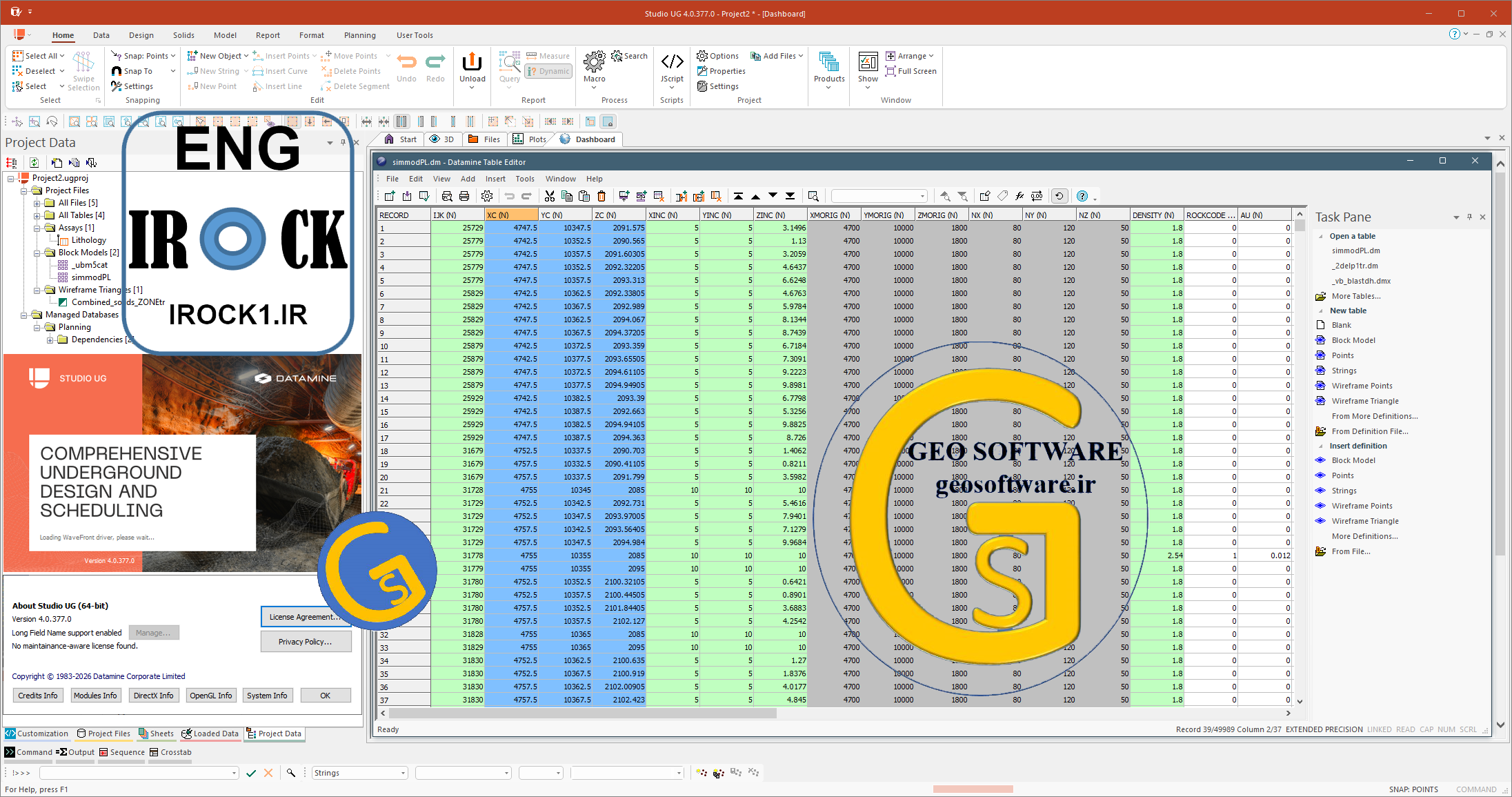Open the Table Editor toolbar search combo box

click(x=879, y=196)
